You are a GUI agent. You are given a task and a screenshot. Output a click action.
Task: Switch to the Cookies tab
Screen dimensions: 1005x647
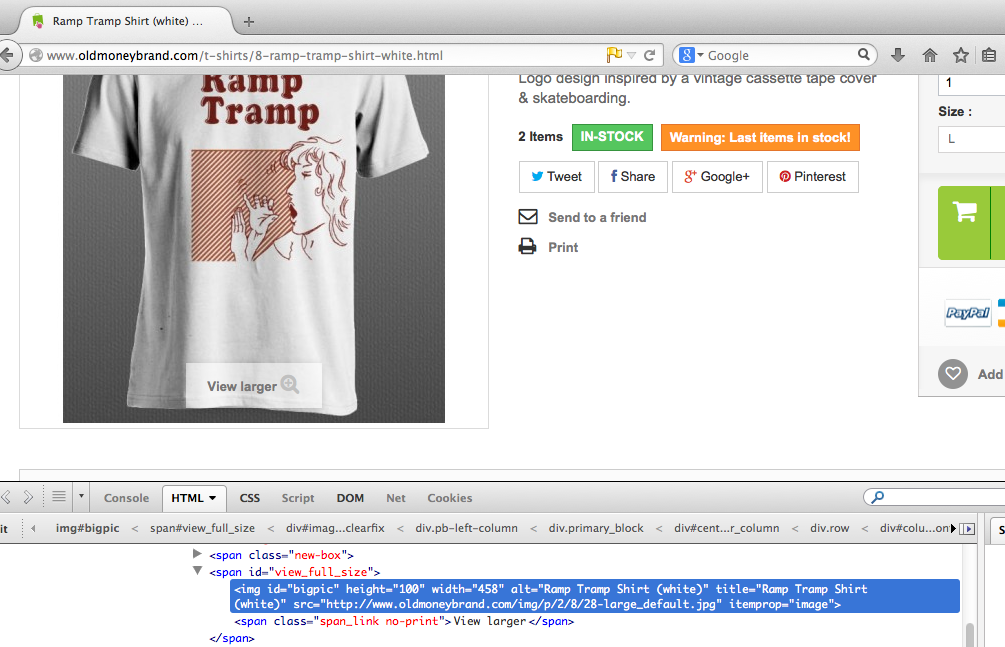tap(450, 498)
